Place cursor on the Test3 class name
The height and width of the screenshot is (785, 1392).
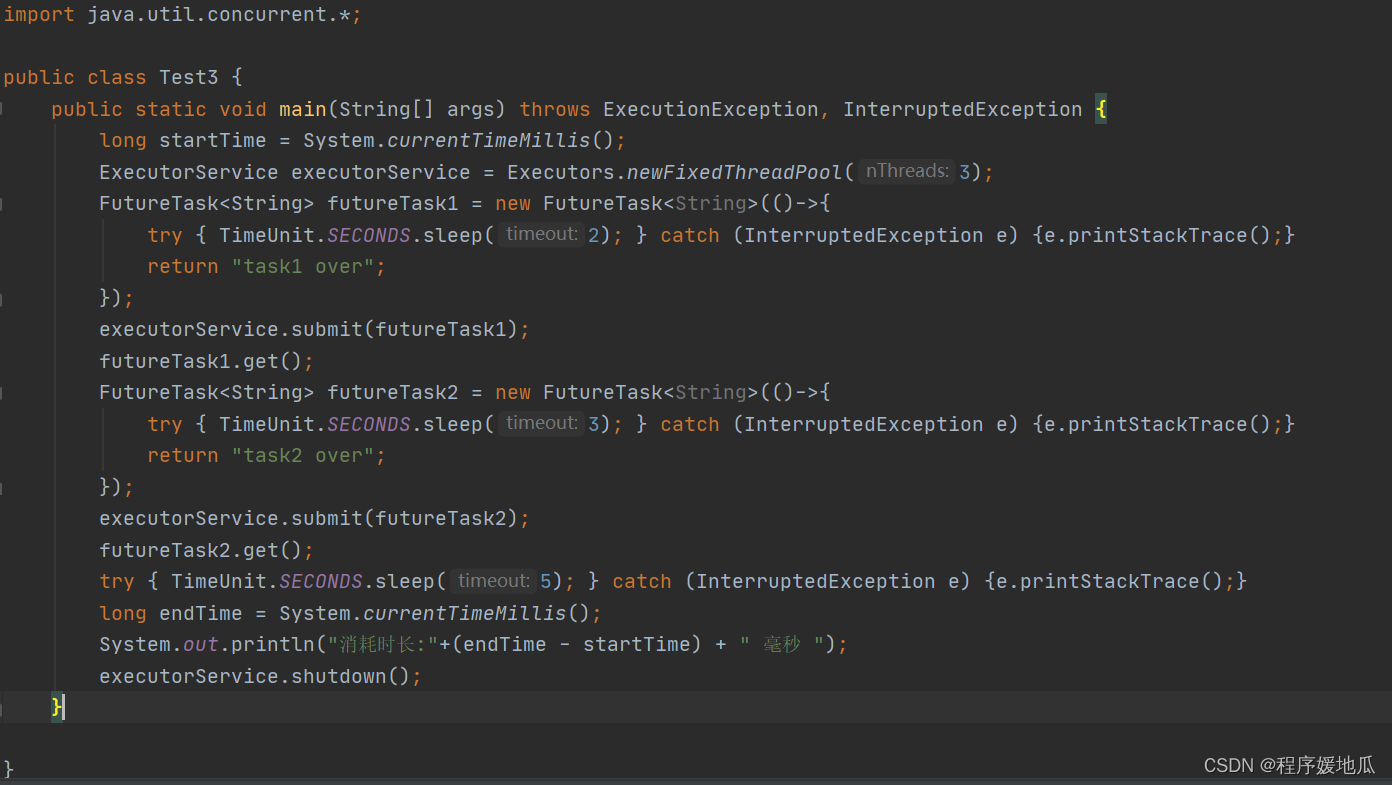(188, 77)
